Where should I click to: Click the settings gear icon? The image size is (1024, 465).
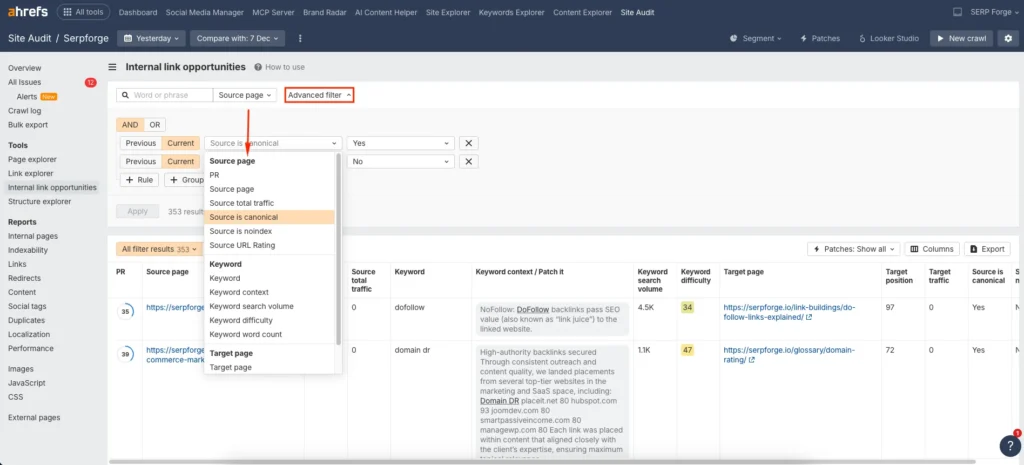pyautogui.click(x=1007, y=38)
